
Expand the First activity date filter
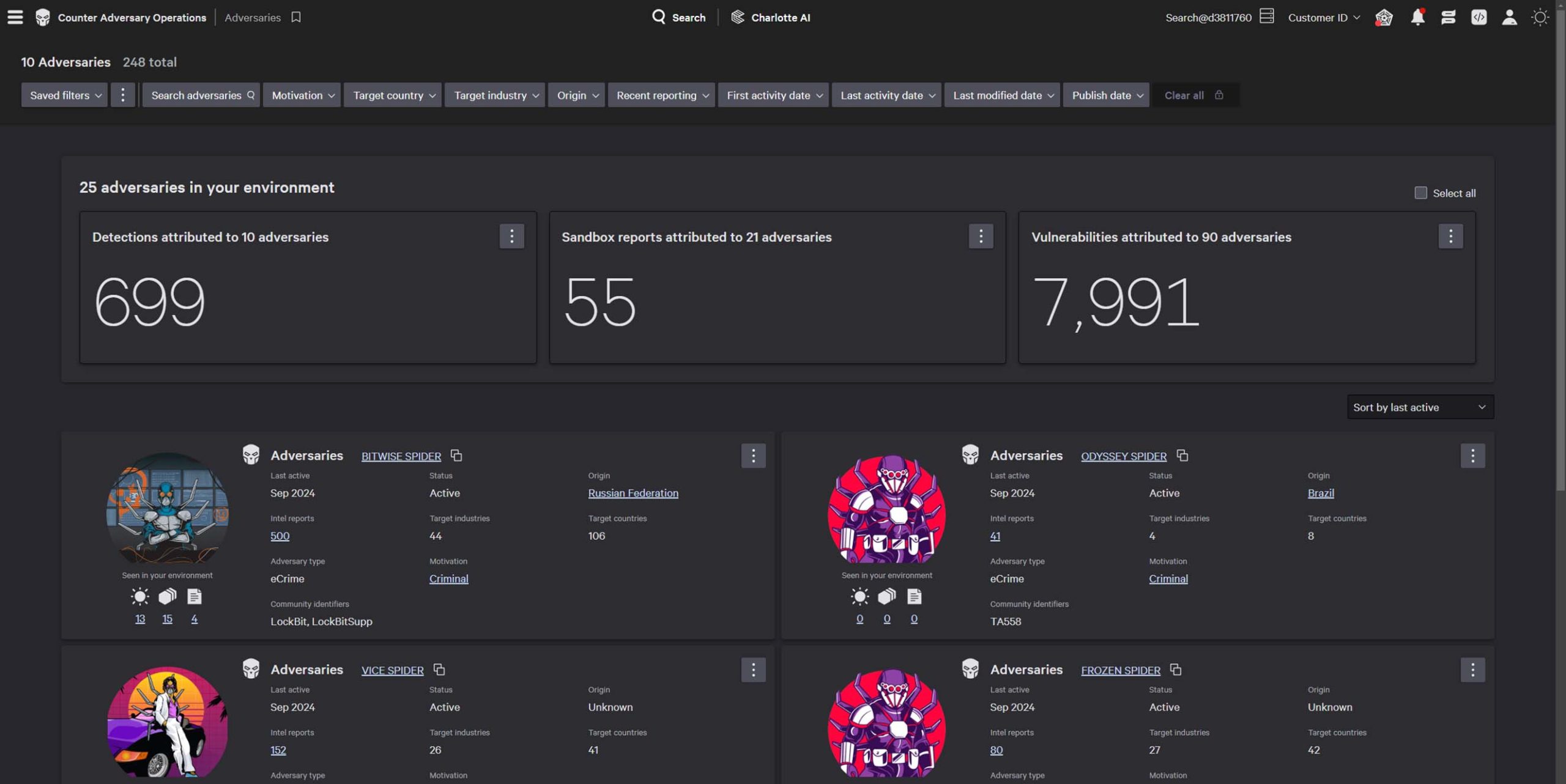[773, 95]
